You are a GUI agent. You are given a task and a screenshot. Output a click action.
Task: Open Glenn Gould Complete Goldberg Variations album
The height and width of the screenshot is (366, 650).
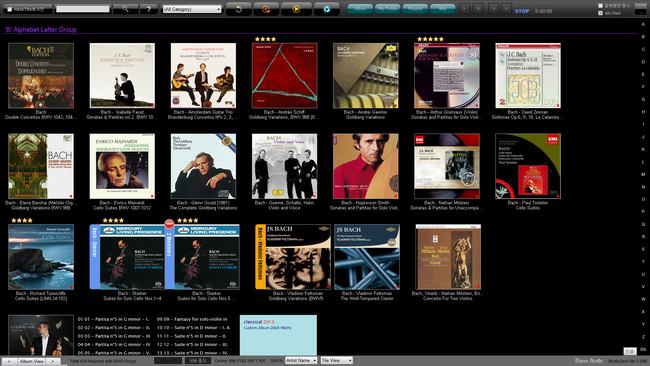point(203,166)
